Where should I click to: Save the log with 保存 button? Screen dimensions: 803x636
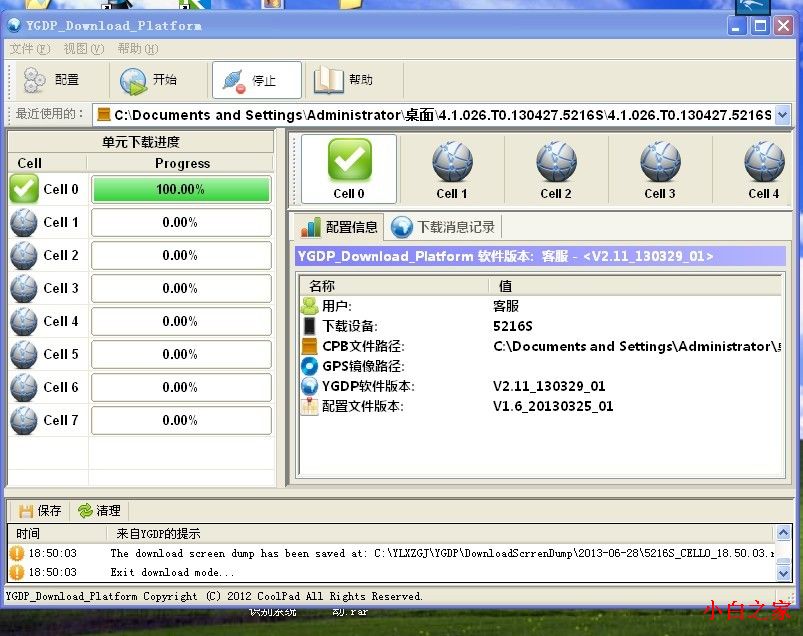39,511
